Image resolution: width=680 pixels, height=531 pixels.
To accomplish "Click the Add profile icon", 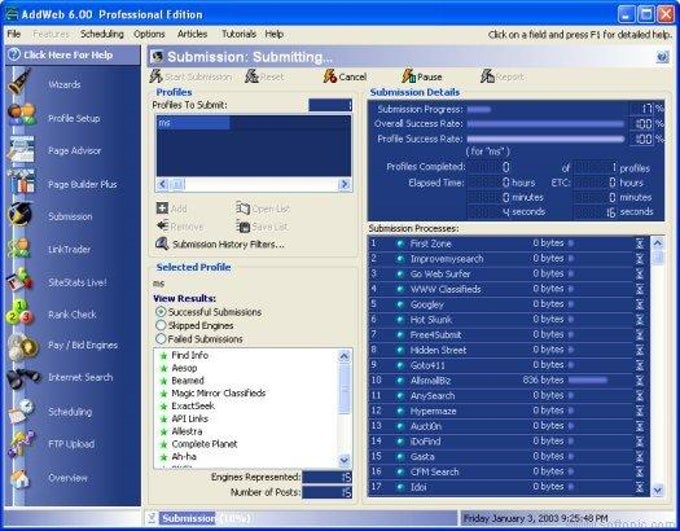I will pyautogui.click(x=162, y=208).
